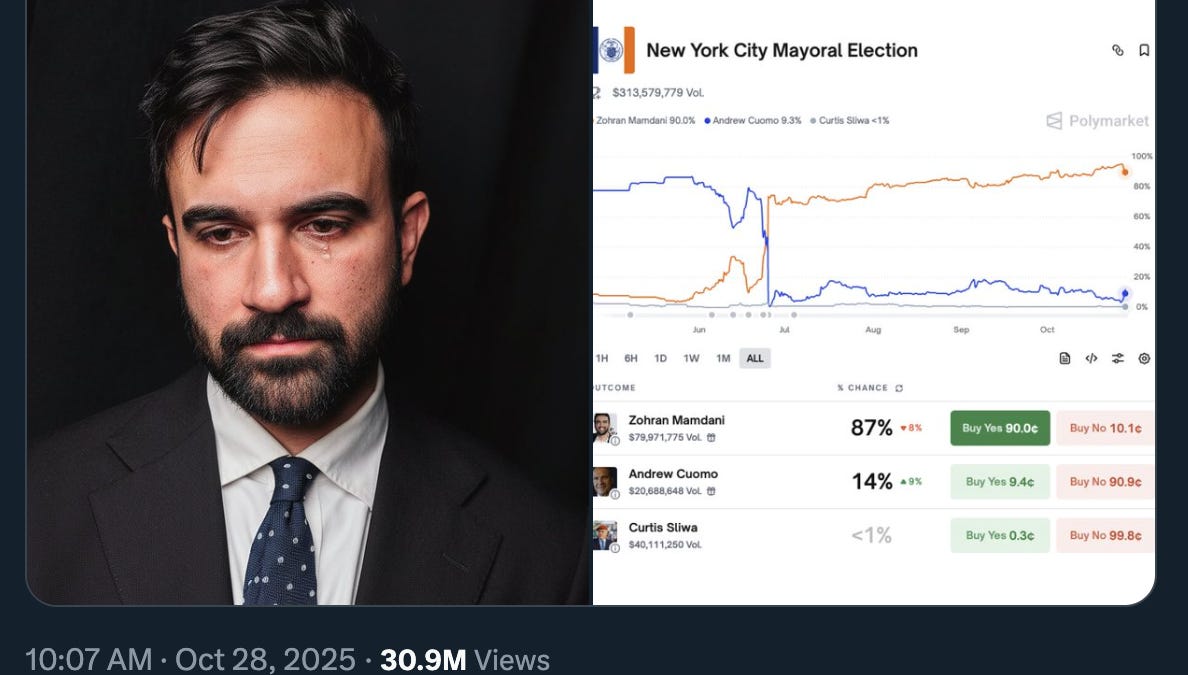Screen dimensions: 1188x675
Task: Click the refresh icon beside % CHANCE
Action: pos(899,388)
